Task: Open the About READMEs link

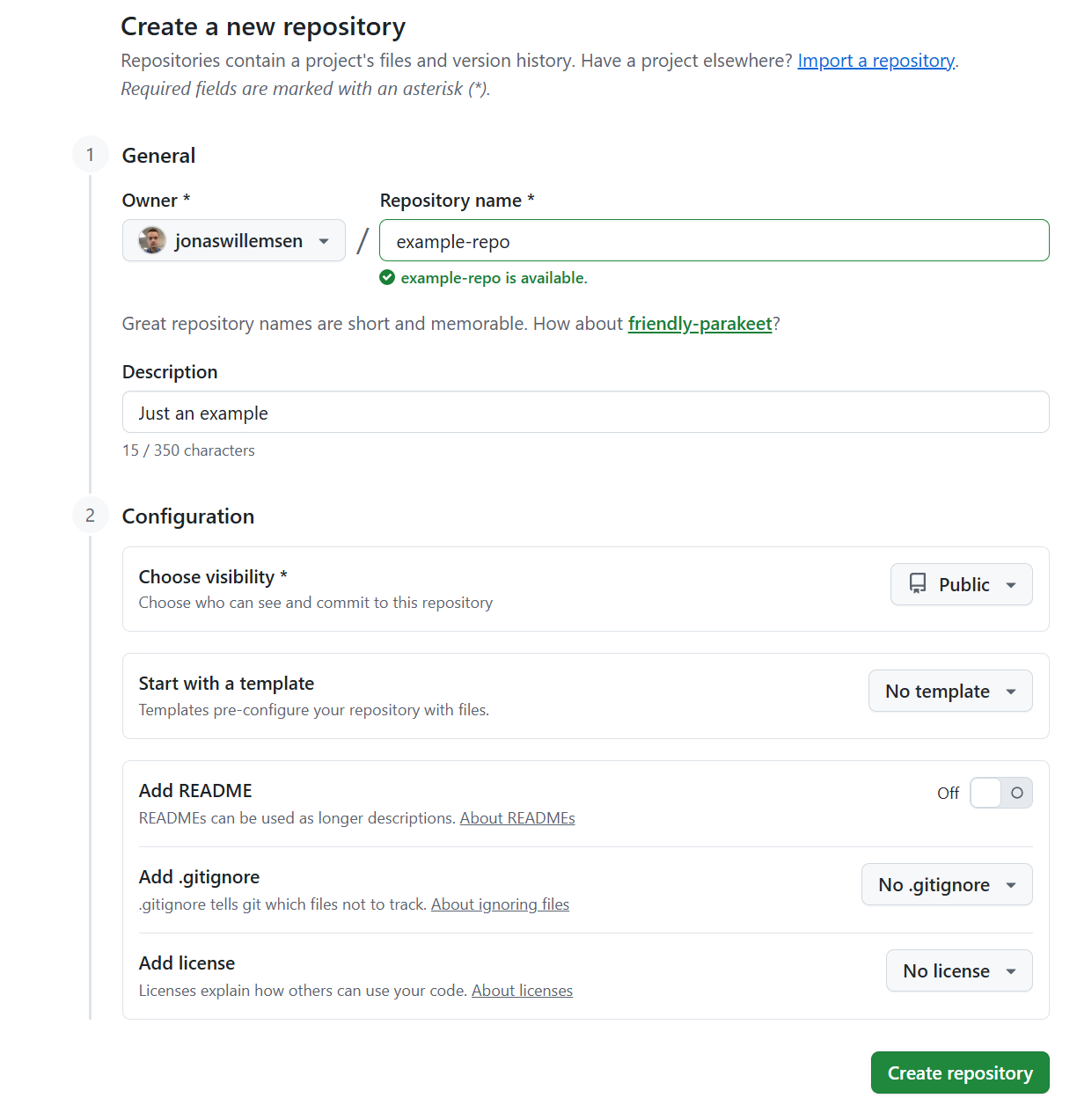Action: [x=517, y=818]
